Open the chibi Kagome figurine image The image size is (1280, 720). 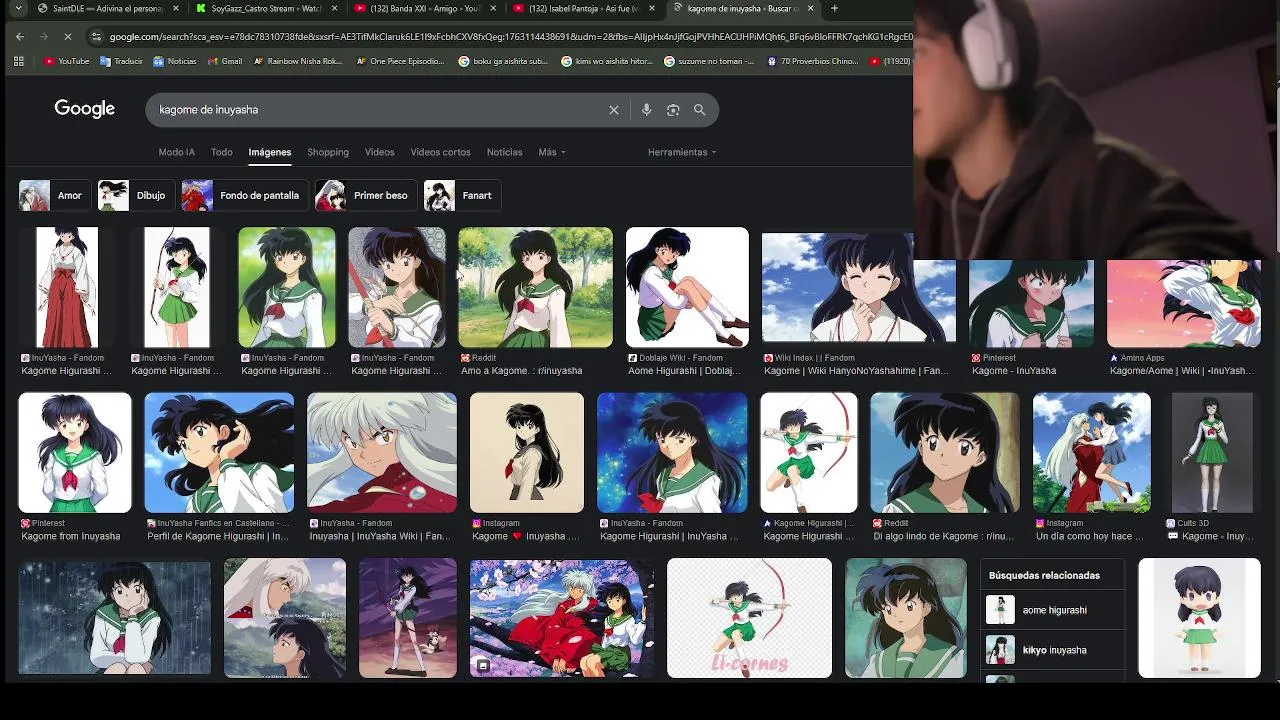pyautogui.click(x=1199, y=618)
